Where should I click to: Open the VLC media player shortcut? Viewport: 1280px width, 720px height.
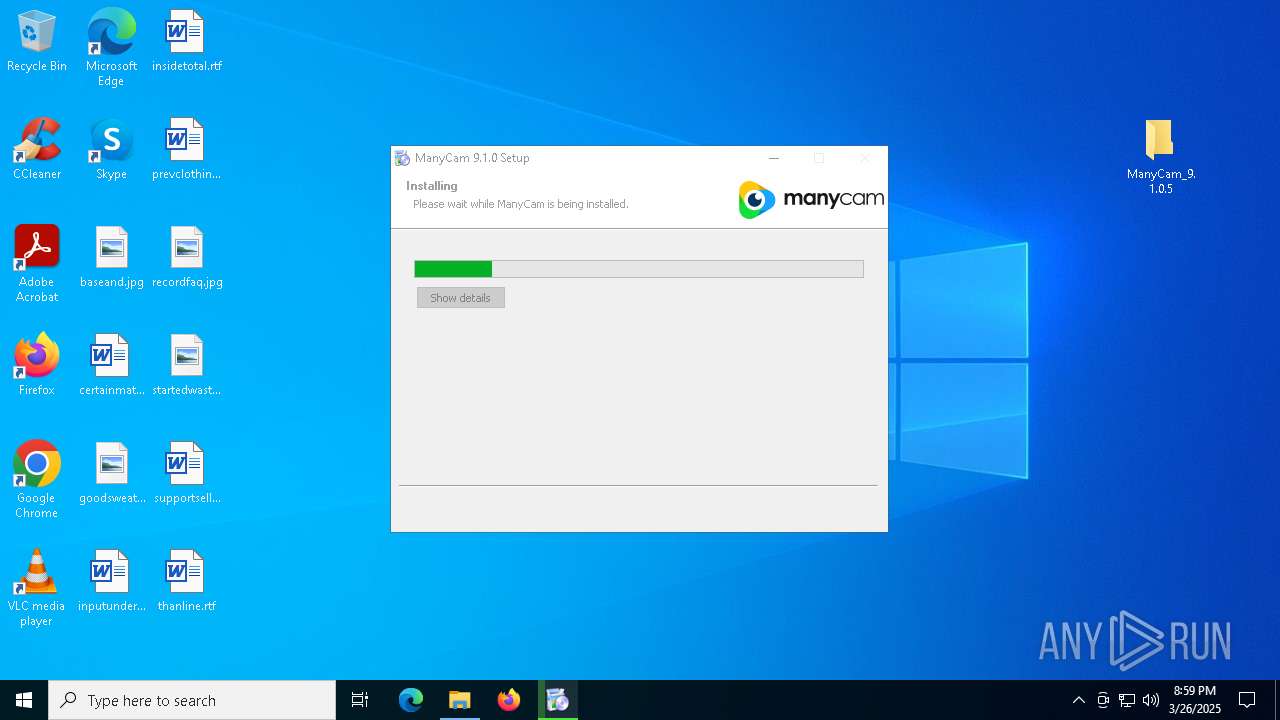(37, 589)
